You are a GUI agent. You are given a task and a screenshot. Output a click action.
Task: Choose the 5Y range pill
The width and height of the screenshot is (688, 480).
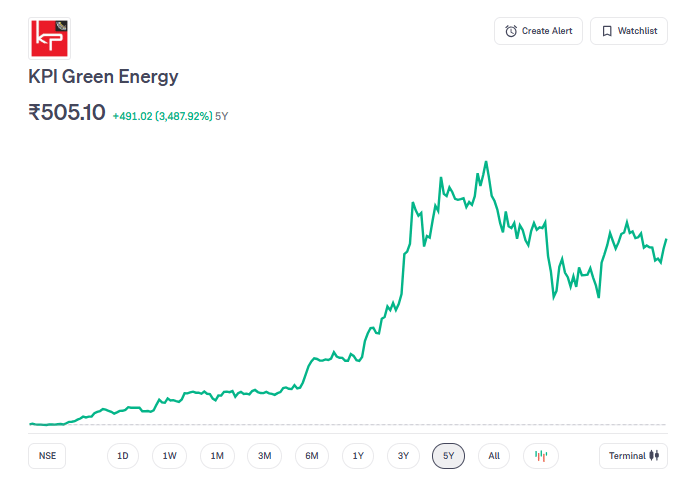click(449, 456)
